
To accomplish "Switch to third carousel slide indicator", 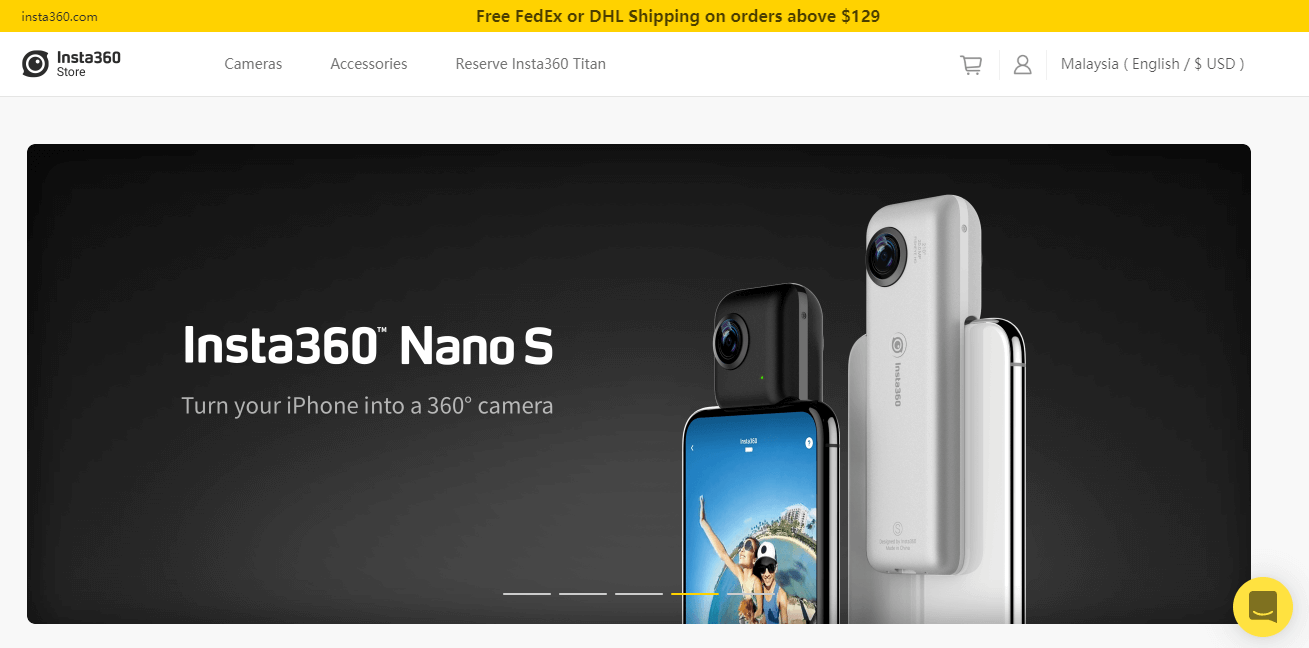I will (x=639, y=594).
